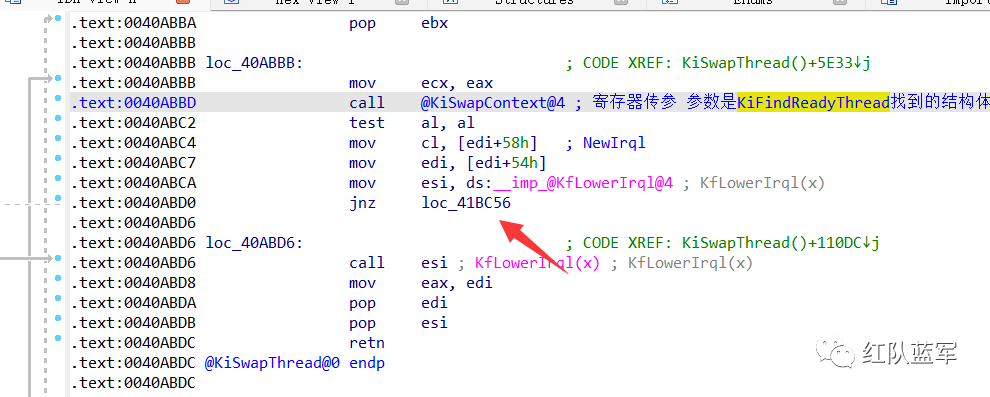Viewport: 990px width, 397px height.
Task: Click the 'edi, [edi+54h]' operand
Action: click(484, 163)
